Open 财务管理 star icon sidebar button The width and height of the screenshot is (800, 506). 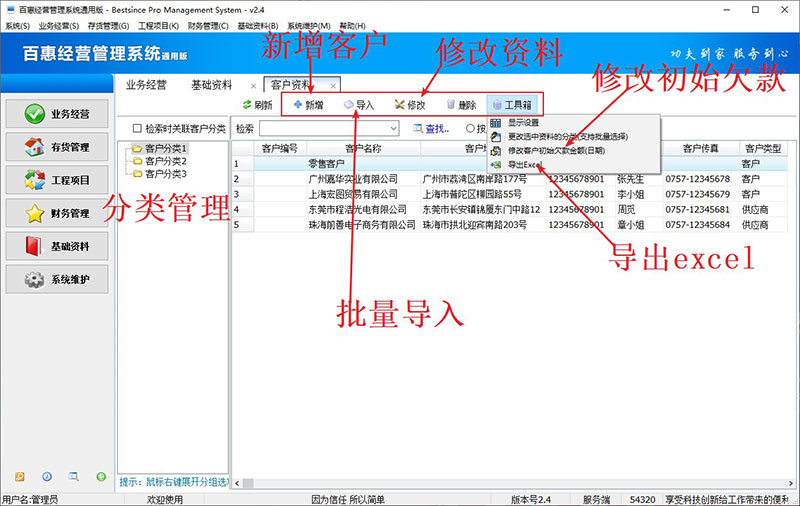click(57, 213)
